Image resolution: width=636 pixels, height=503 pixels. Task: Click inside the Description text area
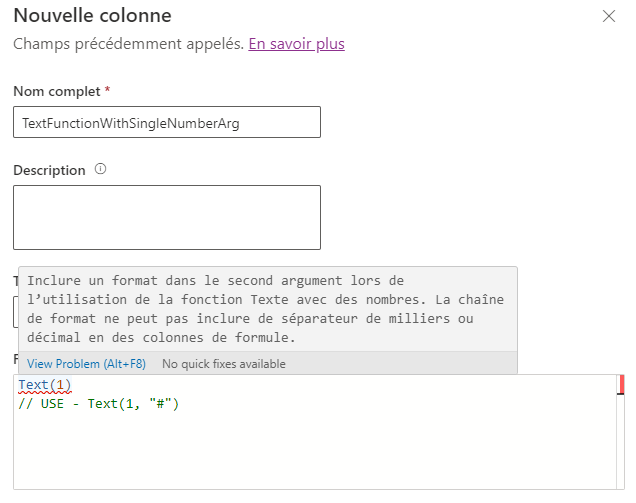[x=167, y=217]
